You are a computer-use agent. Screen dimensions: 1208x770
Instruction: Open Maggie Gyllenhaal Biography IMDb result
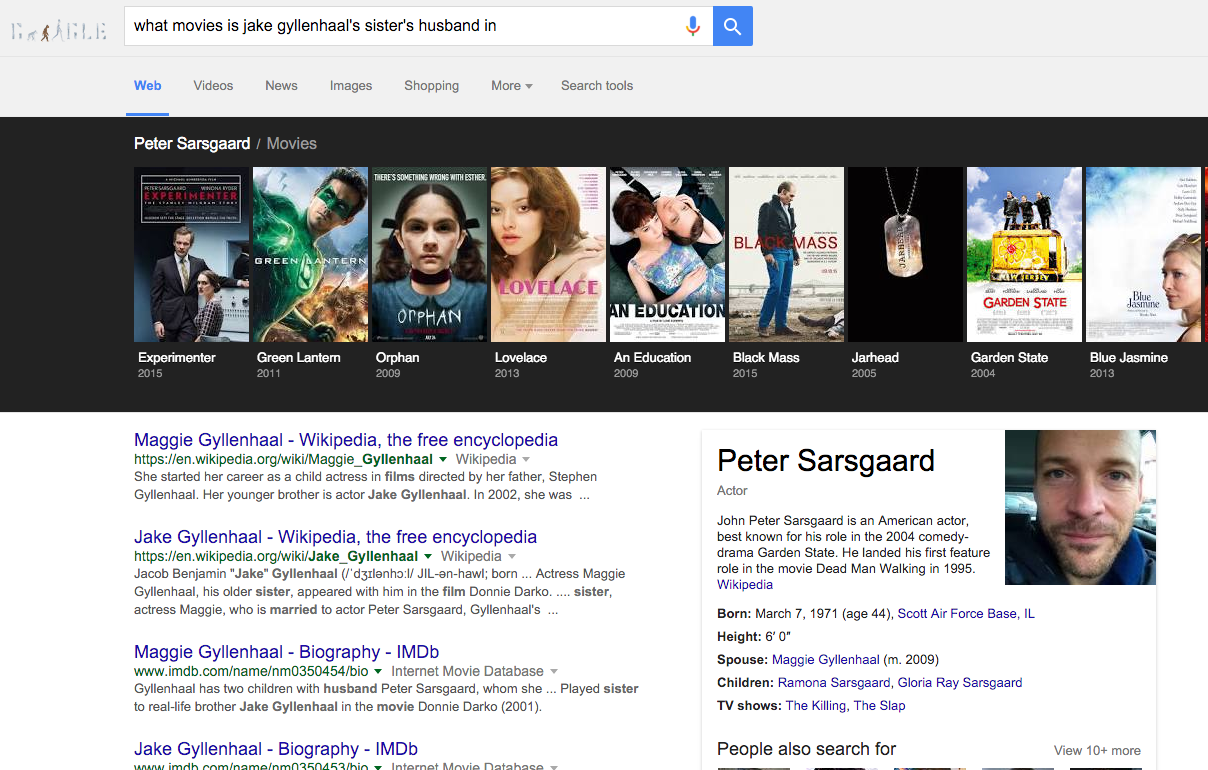tap(287, 652)
